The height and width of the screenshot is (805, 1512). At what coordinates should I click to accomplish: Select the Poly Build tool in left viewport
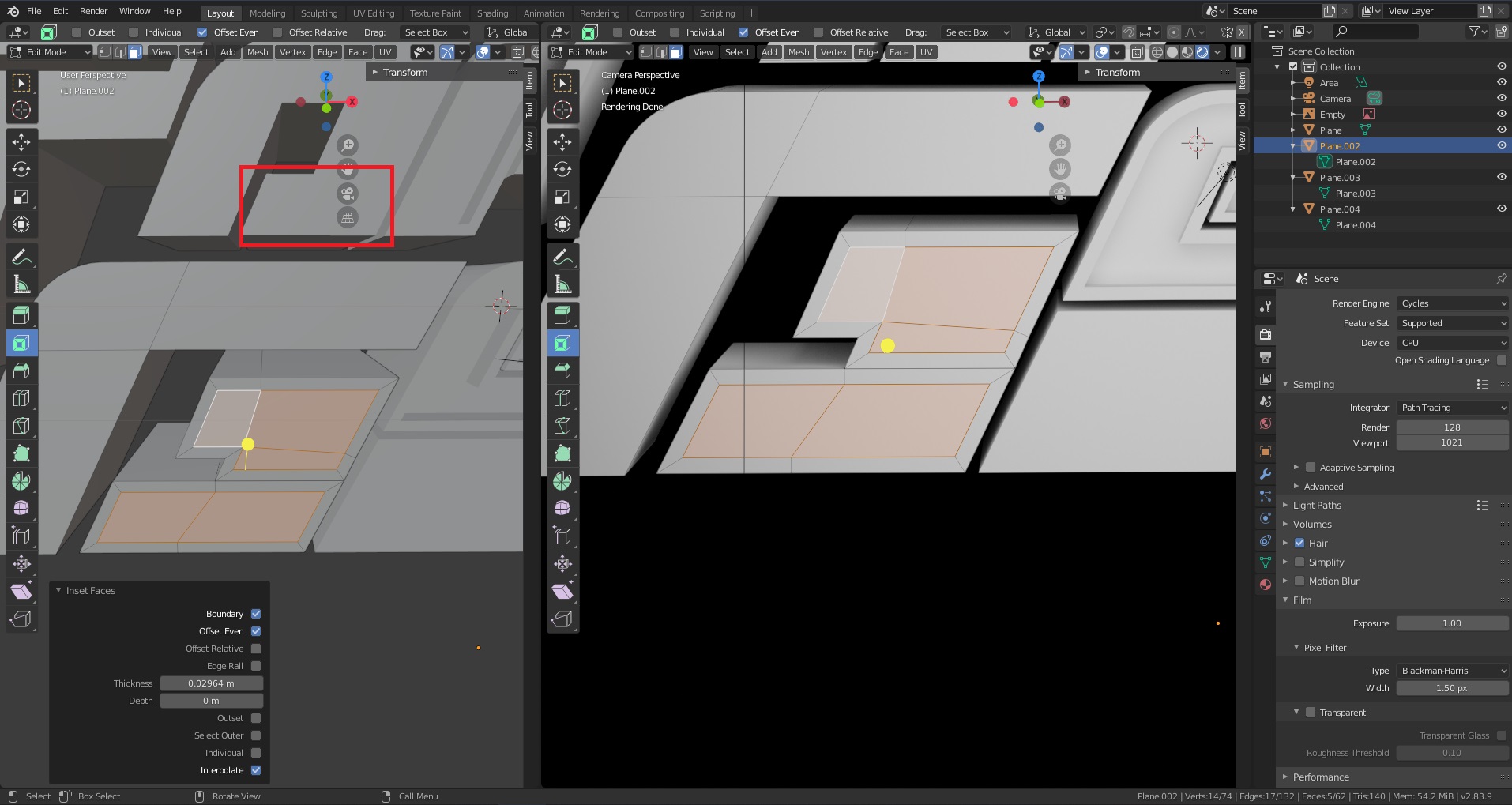tap(21, 453)
